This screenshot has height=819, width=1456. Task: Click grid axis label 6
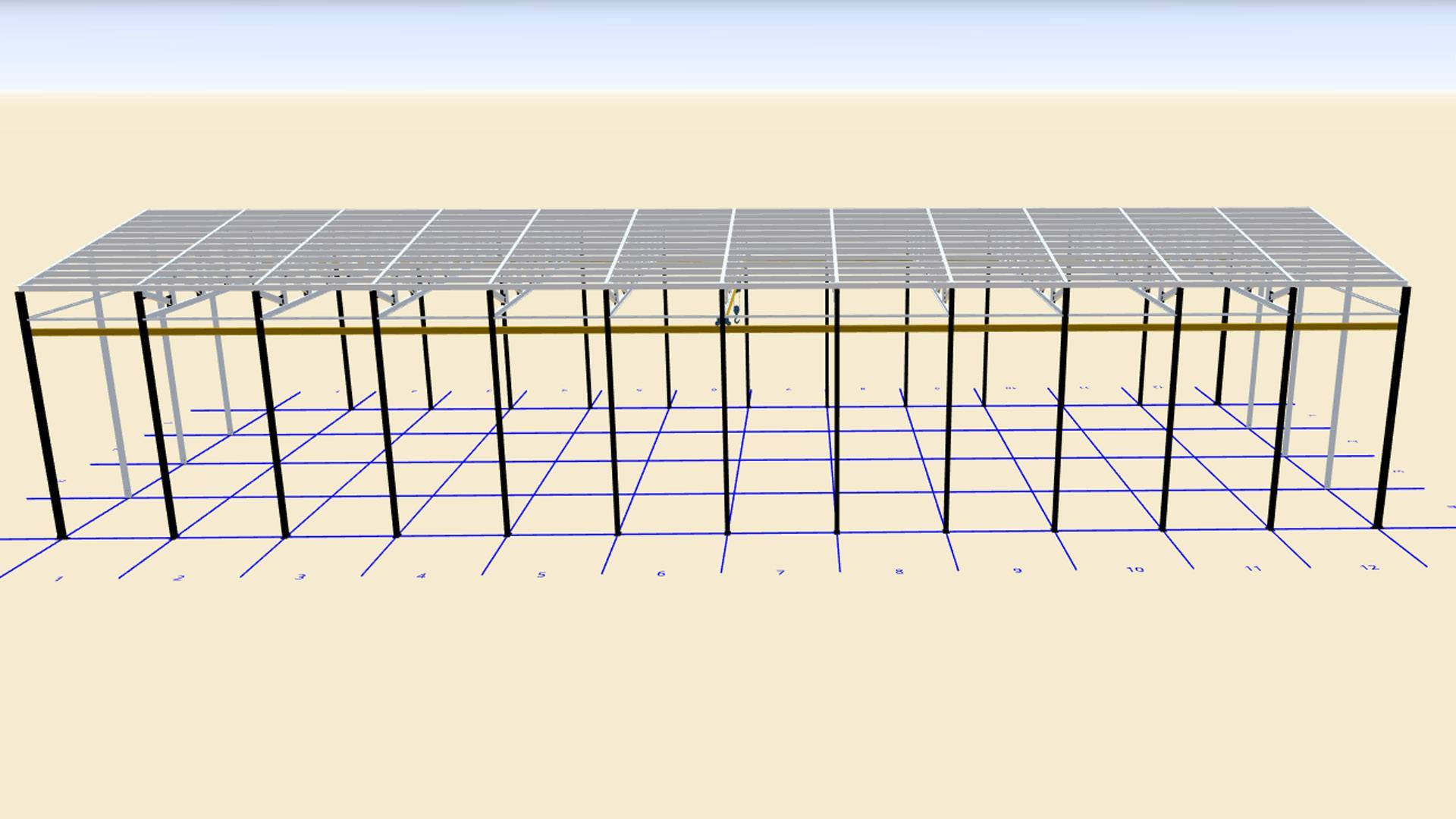click(661, 573)
